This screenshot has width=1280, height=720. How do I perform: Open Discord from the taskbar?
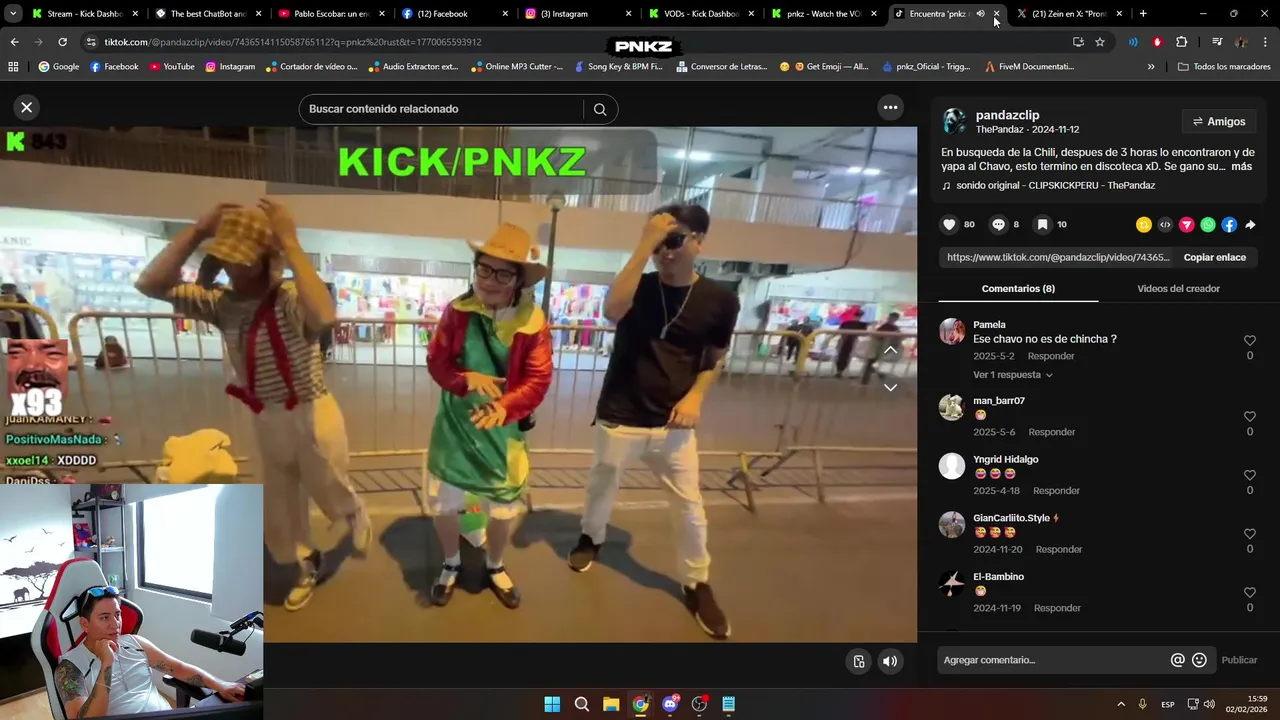coord(670,704)
